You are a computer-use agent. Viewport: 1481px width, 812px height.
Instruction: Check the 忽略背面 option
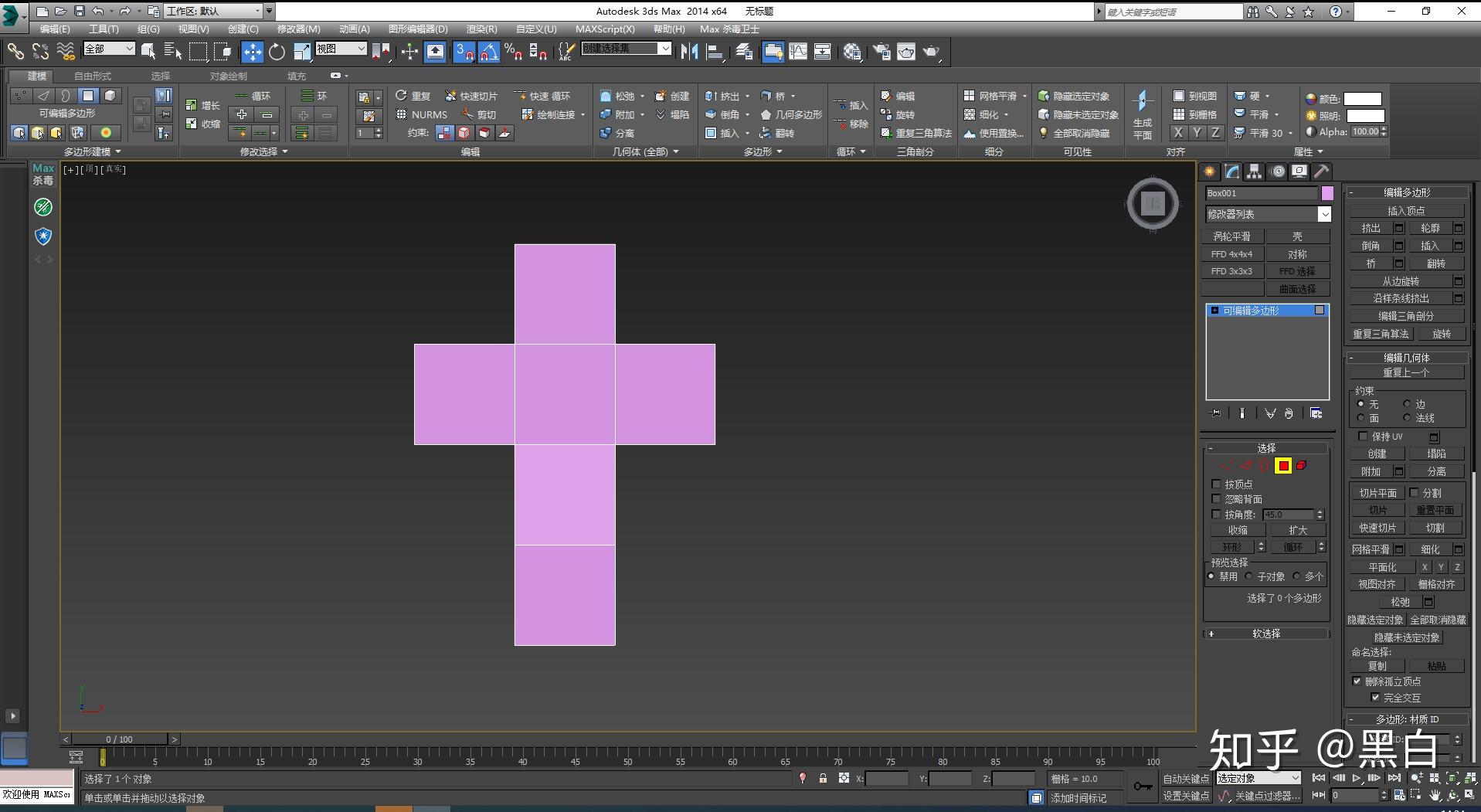coord(1218,498)
